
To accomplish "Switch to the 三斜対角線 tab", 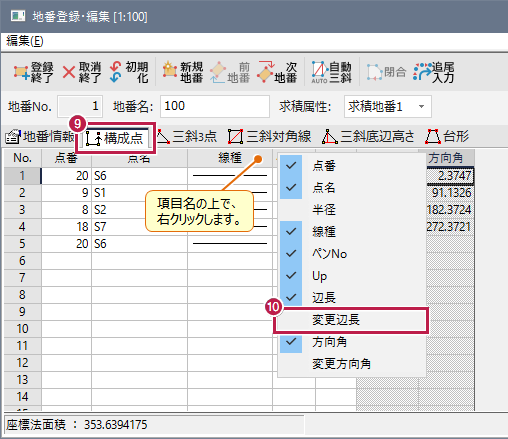I will tap(269, 137).
